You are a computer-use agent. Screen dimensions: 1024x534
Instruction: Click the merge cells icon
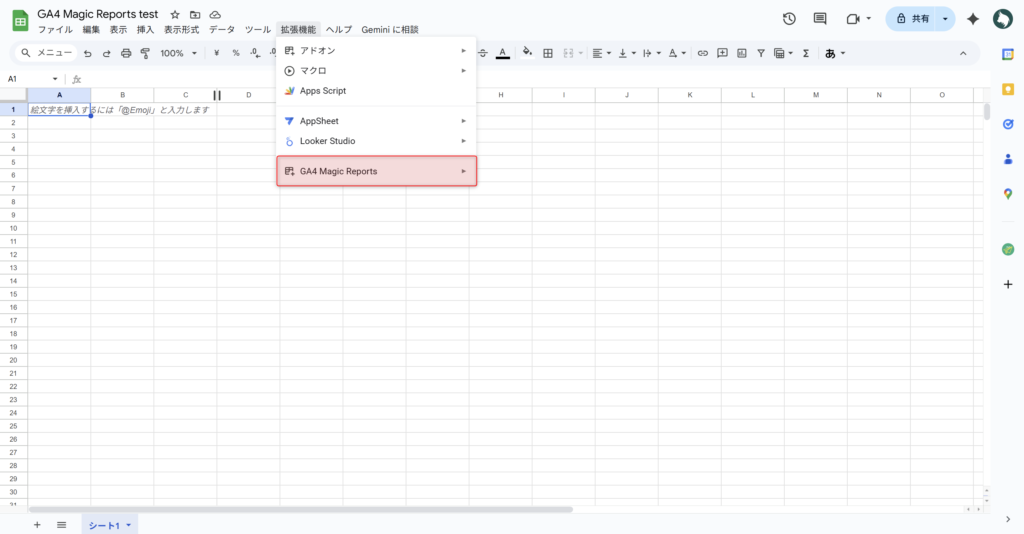(568, 54)
